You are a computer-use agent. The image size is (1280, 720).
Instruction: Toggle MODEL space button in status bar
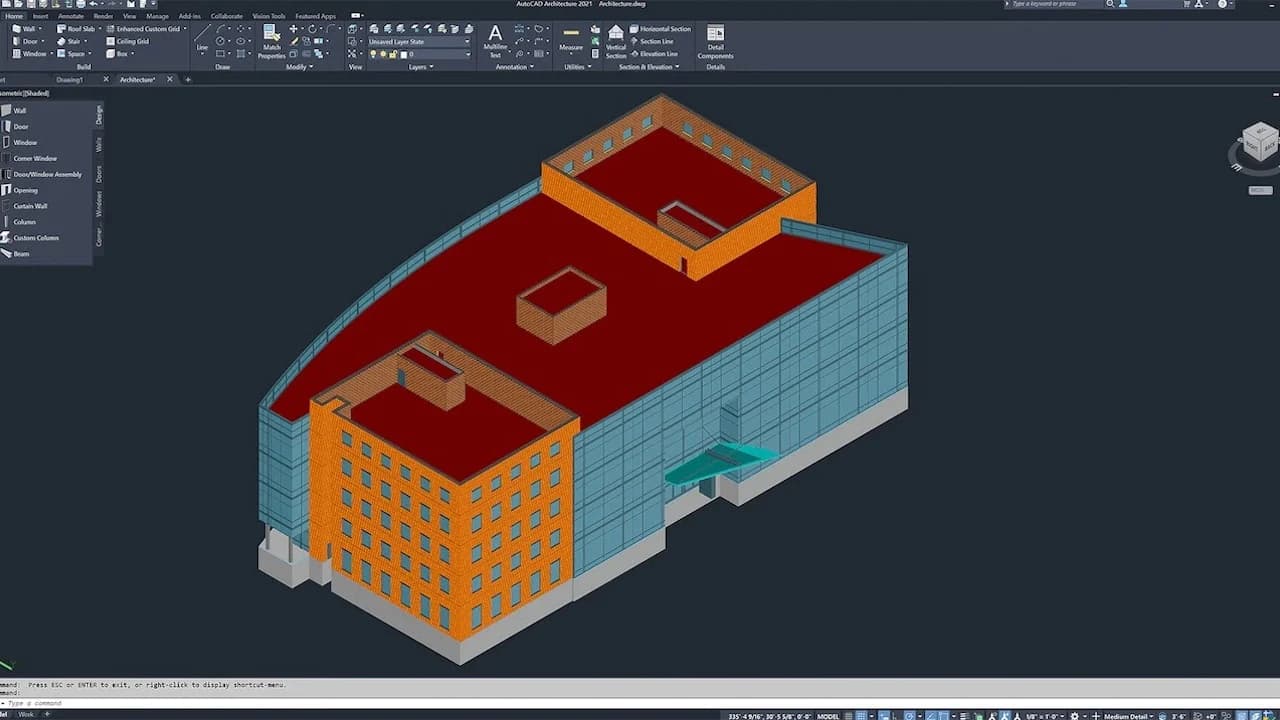(828, 716)
